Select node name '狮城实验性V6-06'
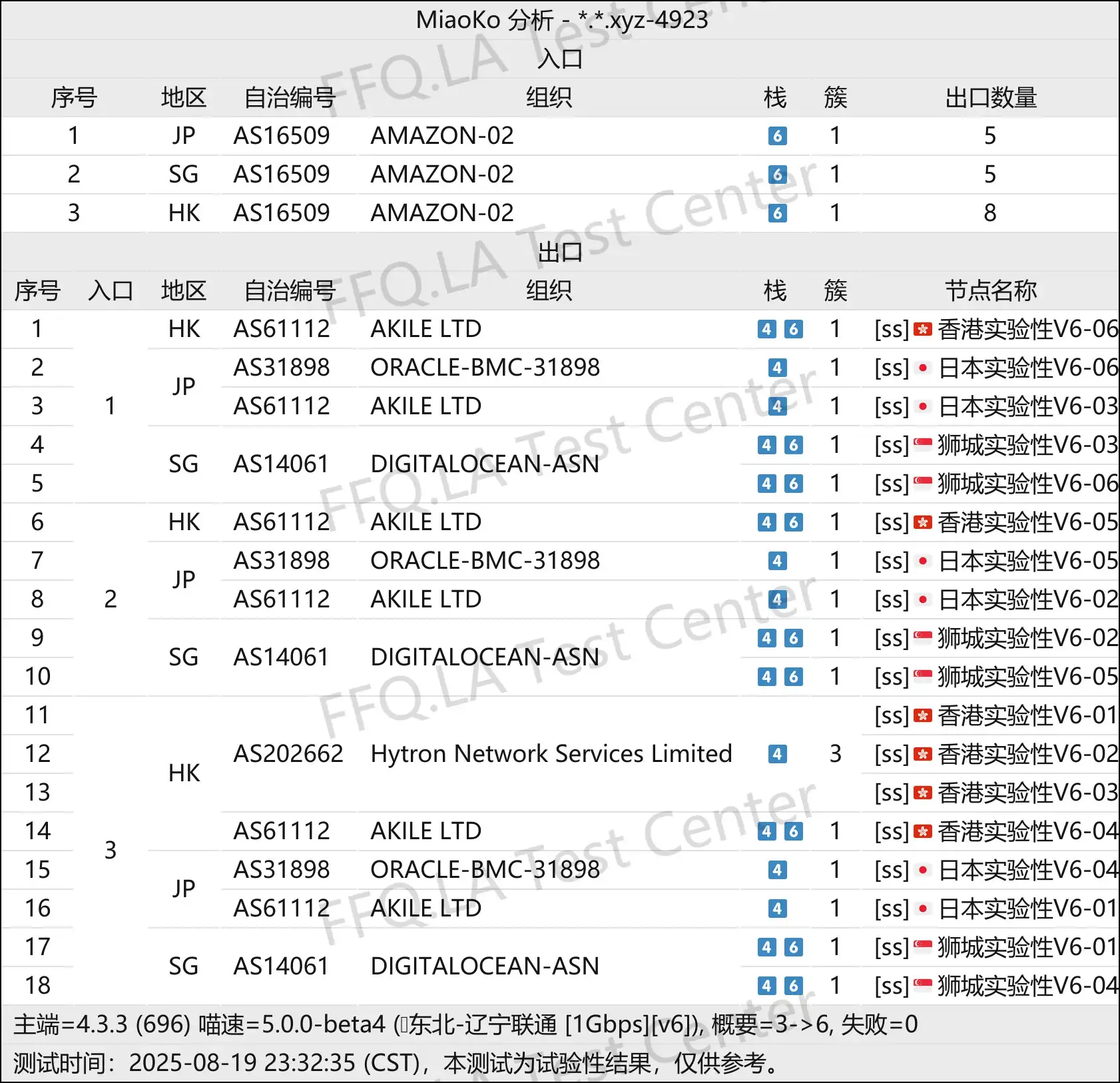This screenshot has height=1083, width=1120. point(1028,484)
